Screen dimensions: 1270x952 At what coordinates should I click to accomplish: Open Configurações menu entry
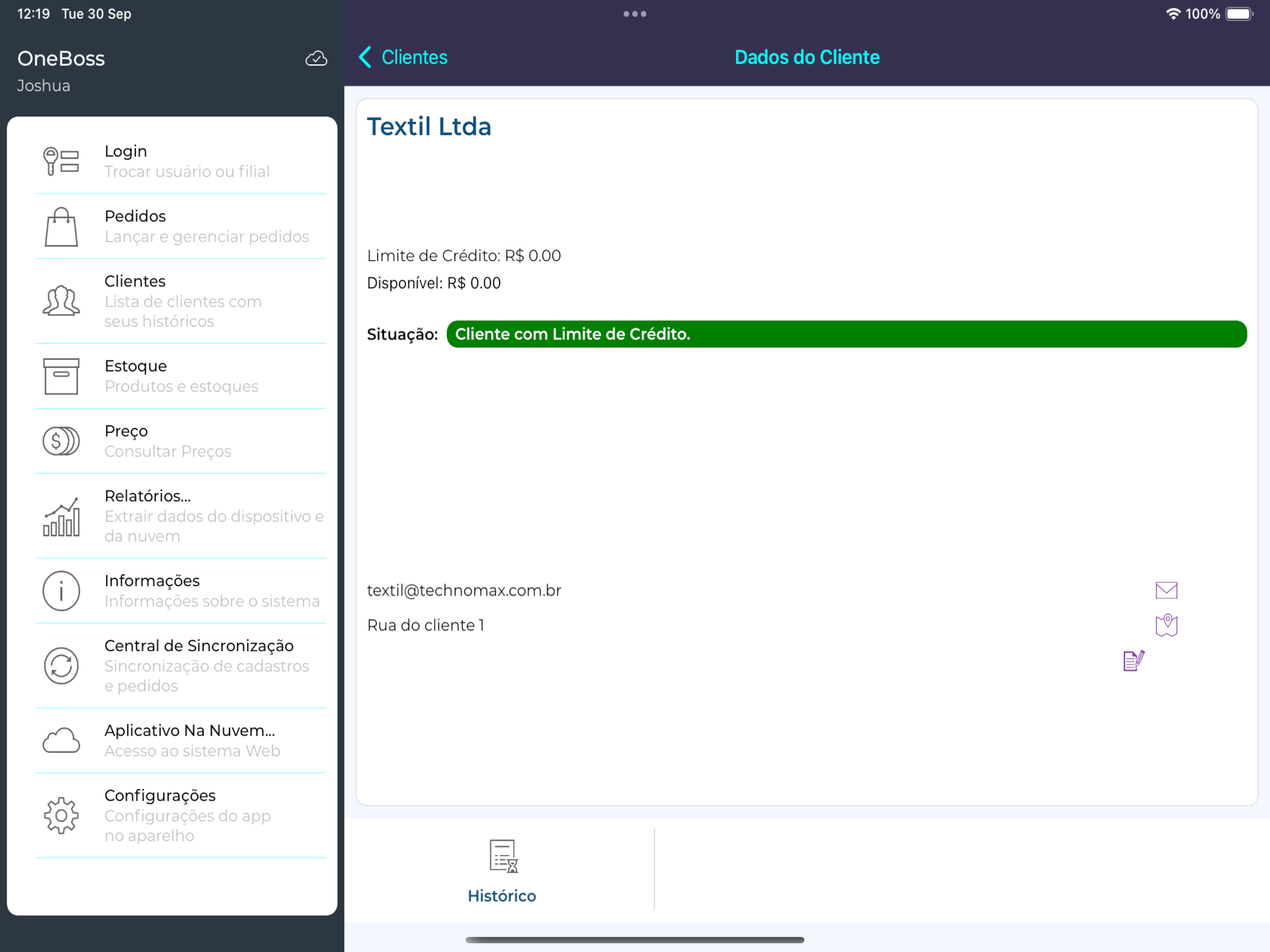pos(180,815)
